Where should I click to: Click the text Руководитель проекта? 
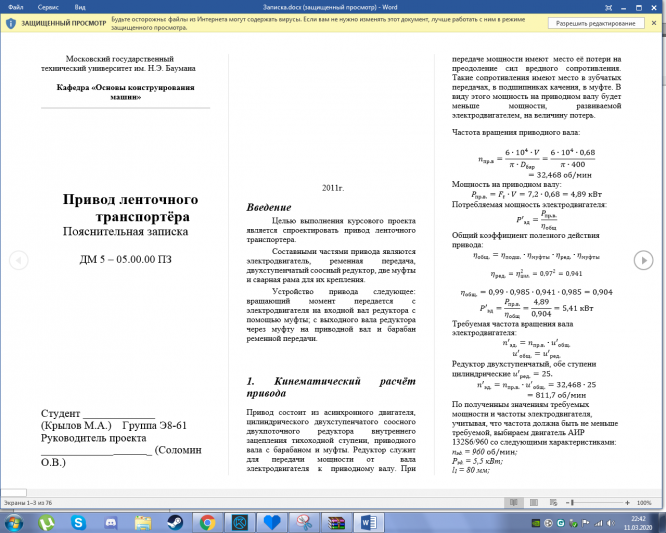[93, 438]
